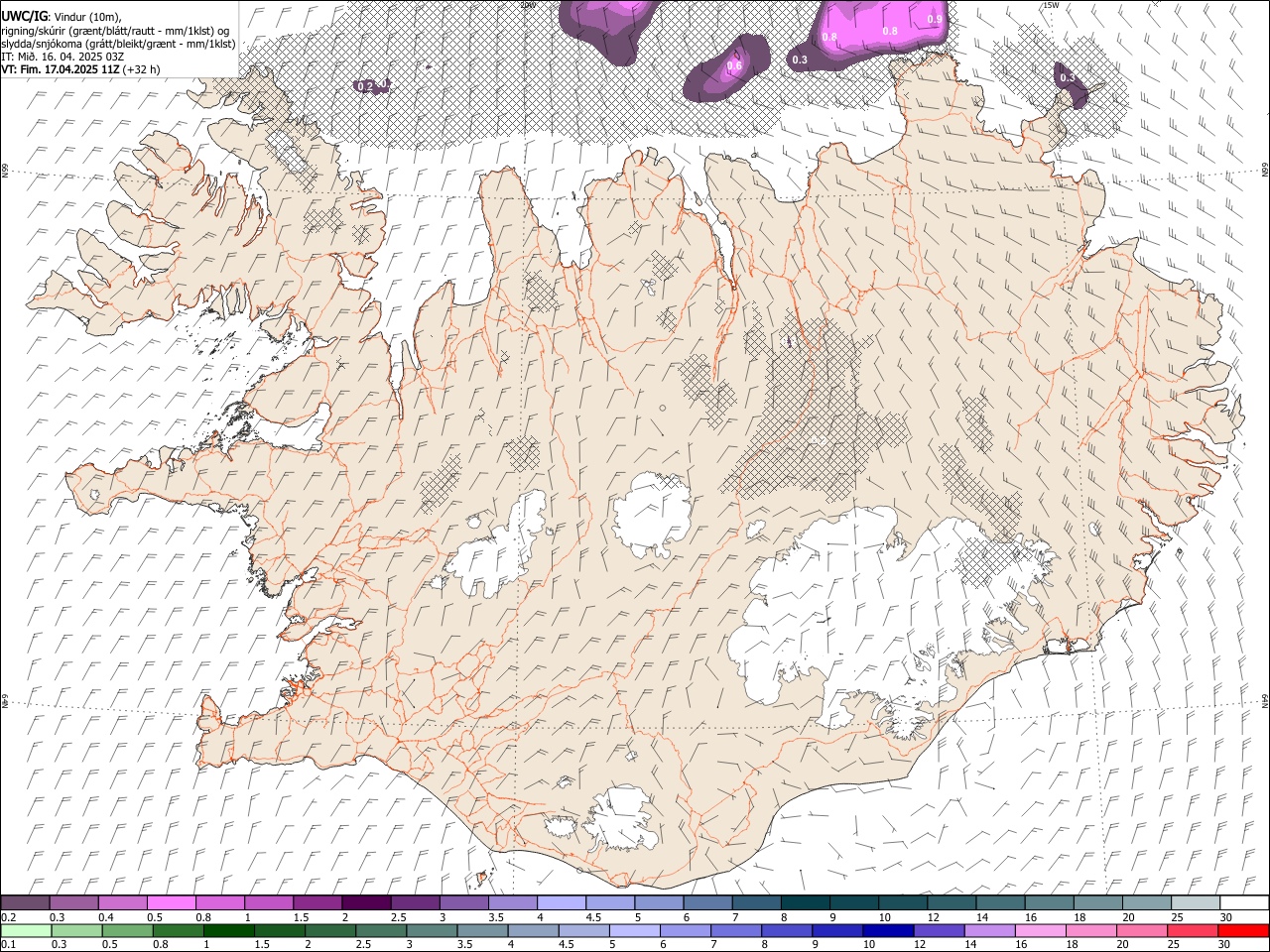1270x952 pixels.
Task: Click the 20W longitude label at map top
Action: (527, 5)
